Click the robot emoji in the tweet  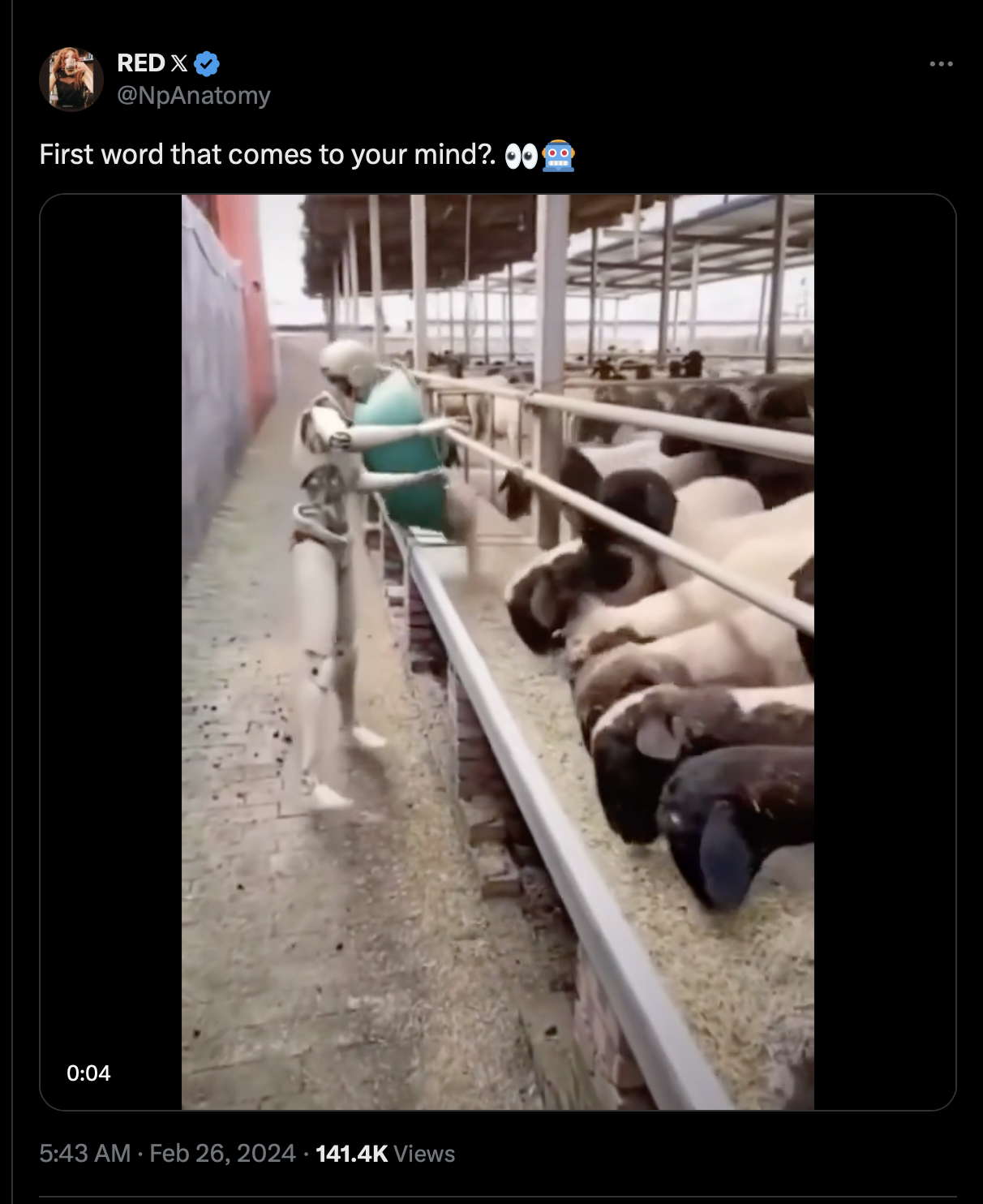click(x=558, y=155)
